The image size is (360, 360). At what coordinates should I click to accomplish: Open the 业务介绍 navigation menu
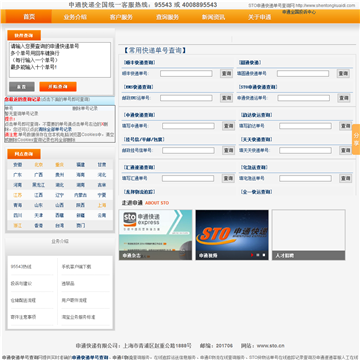pos(75,17)
